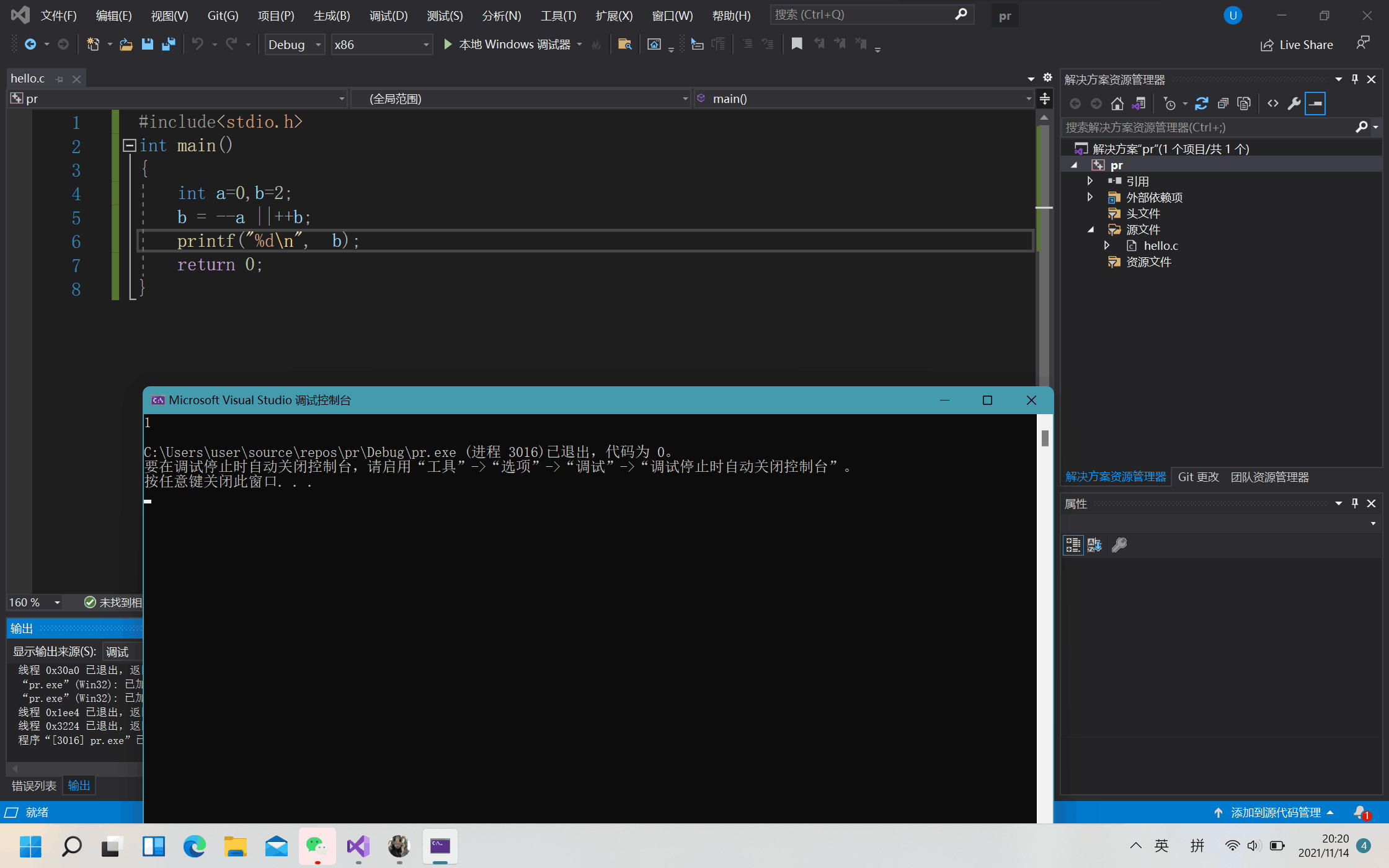Click the Undo arrow in the toolbar
1389x868 pixels.
[x=197, y=44]
